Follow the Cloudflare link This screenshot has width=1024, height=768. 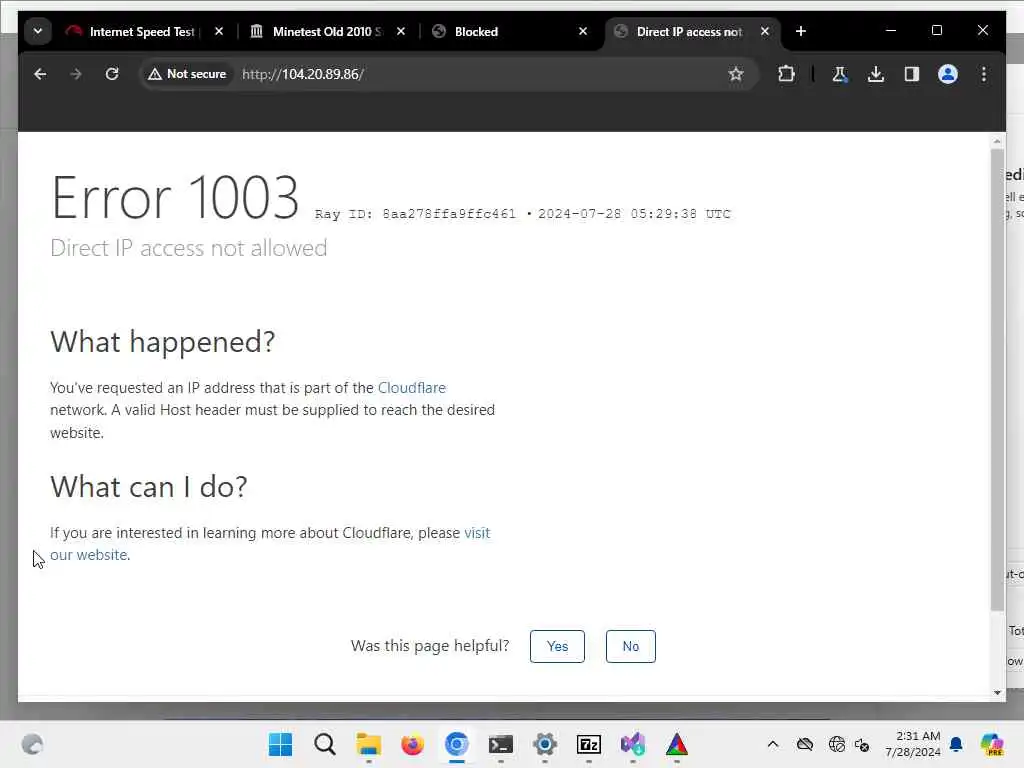click(x=411, y=387)
